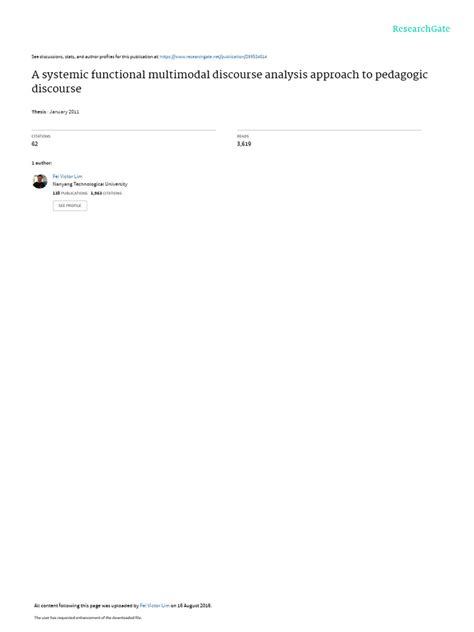Open uploader Fei Victor Lim link in footer
The width and height of the screenshot is (474, 632).
[x=155, y=605]
